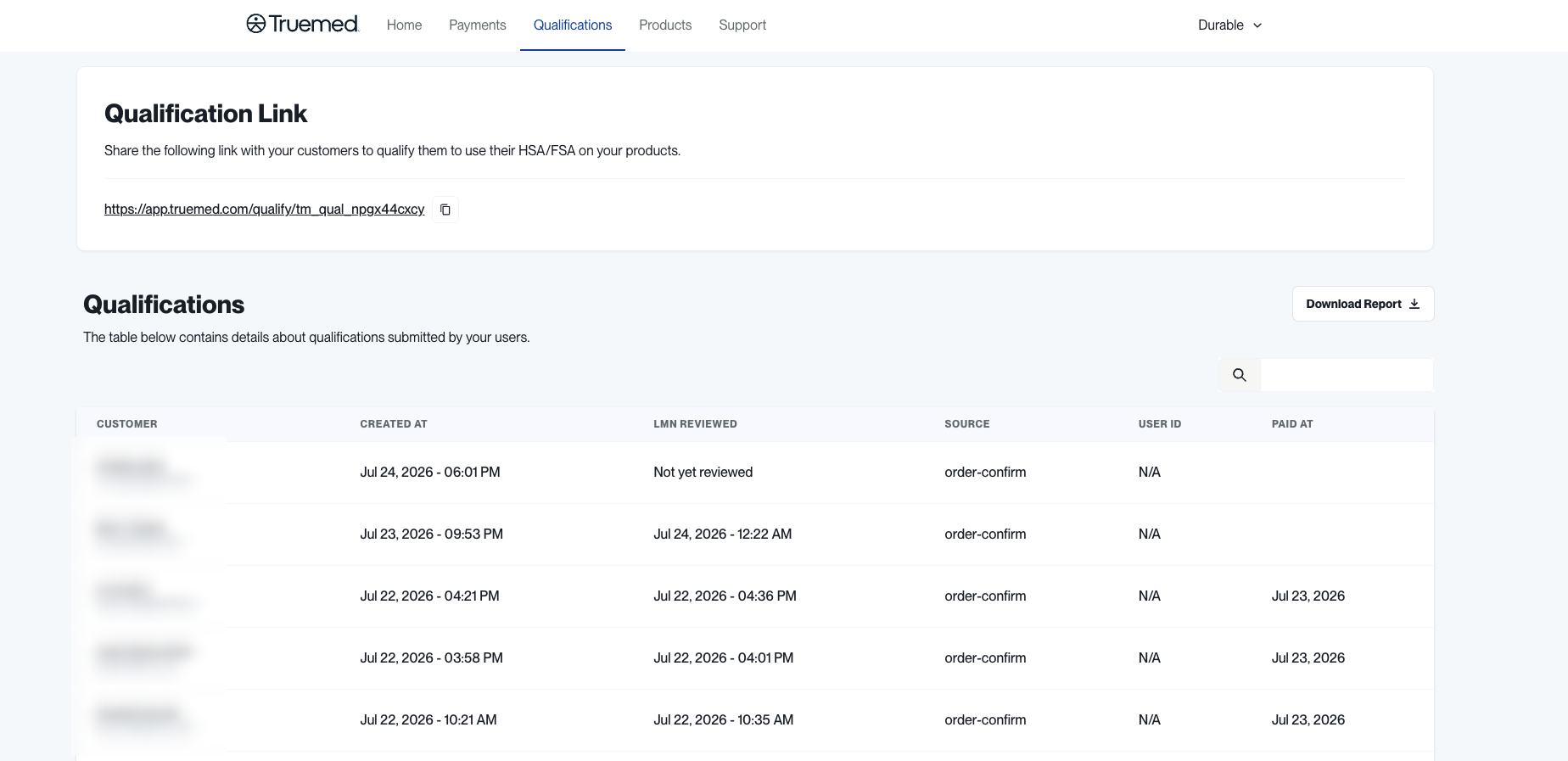Click order-confirm in the 06:01 PM row
This screenshot has width=1568, height=761.
tap(985, 473)
